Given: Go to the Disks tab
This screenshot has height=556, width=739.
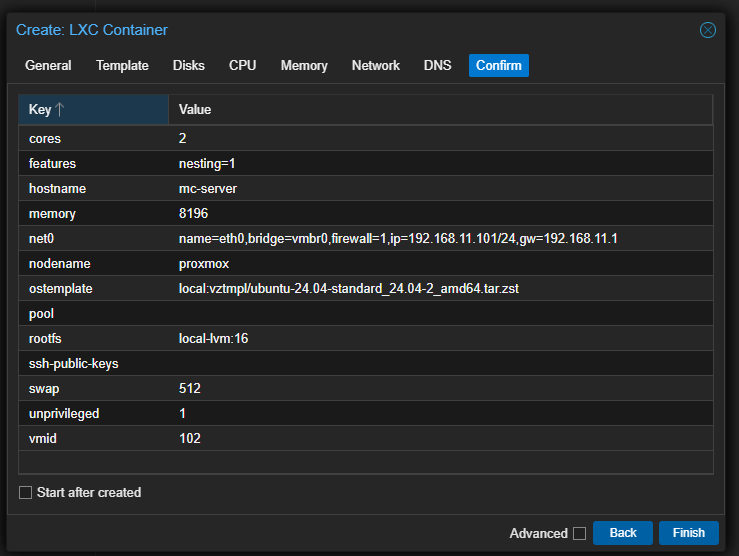Looking at the screenshot, I should pyautogui.click(x=188, y=66).
